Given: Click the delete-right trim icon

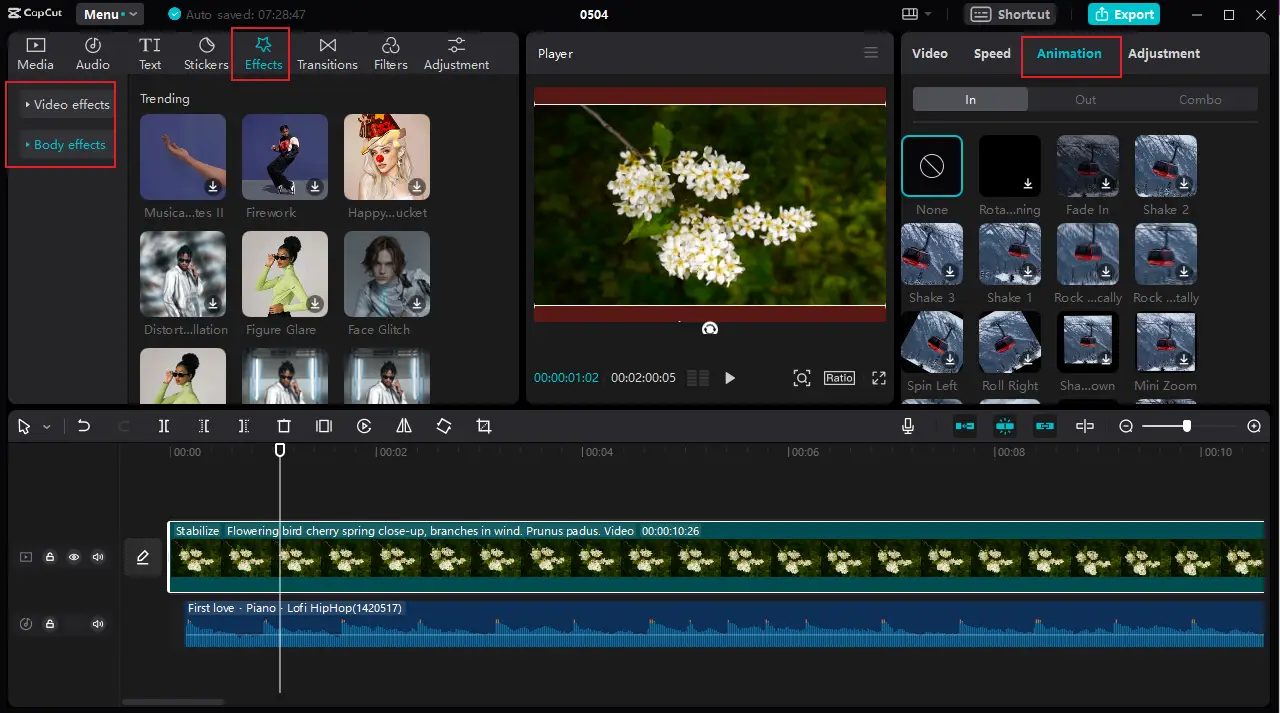Looking at the screenshot, I should coord(244,426).
